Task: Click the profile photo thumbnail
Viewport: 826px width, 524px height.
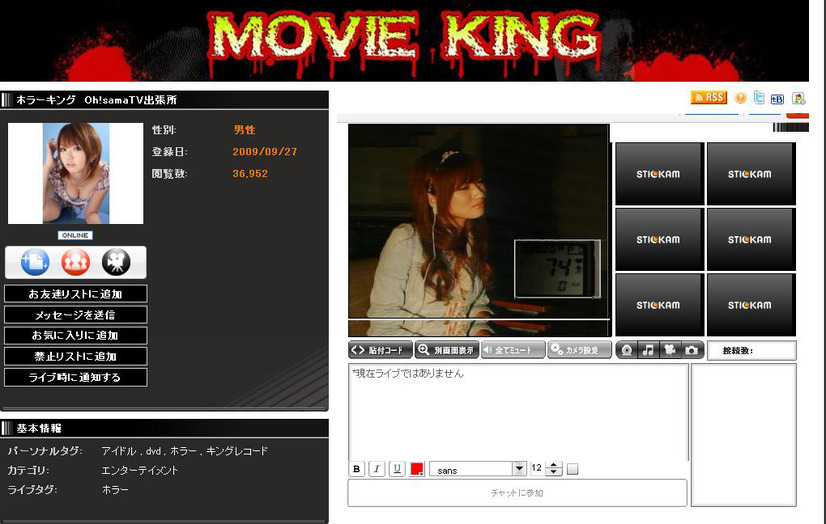Action: pos(75,173)
